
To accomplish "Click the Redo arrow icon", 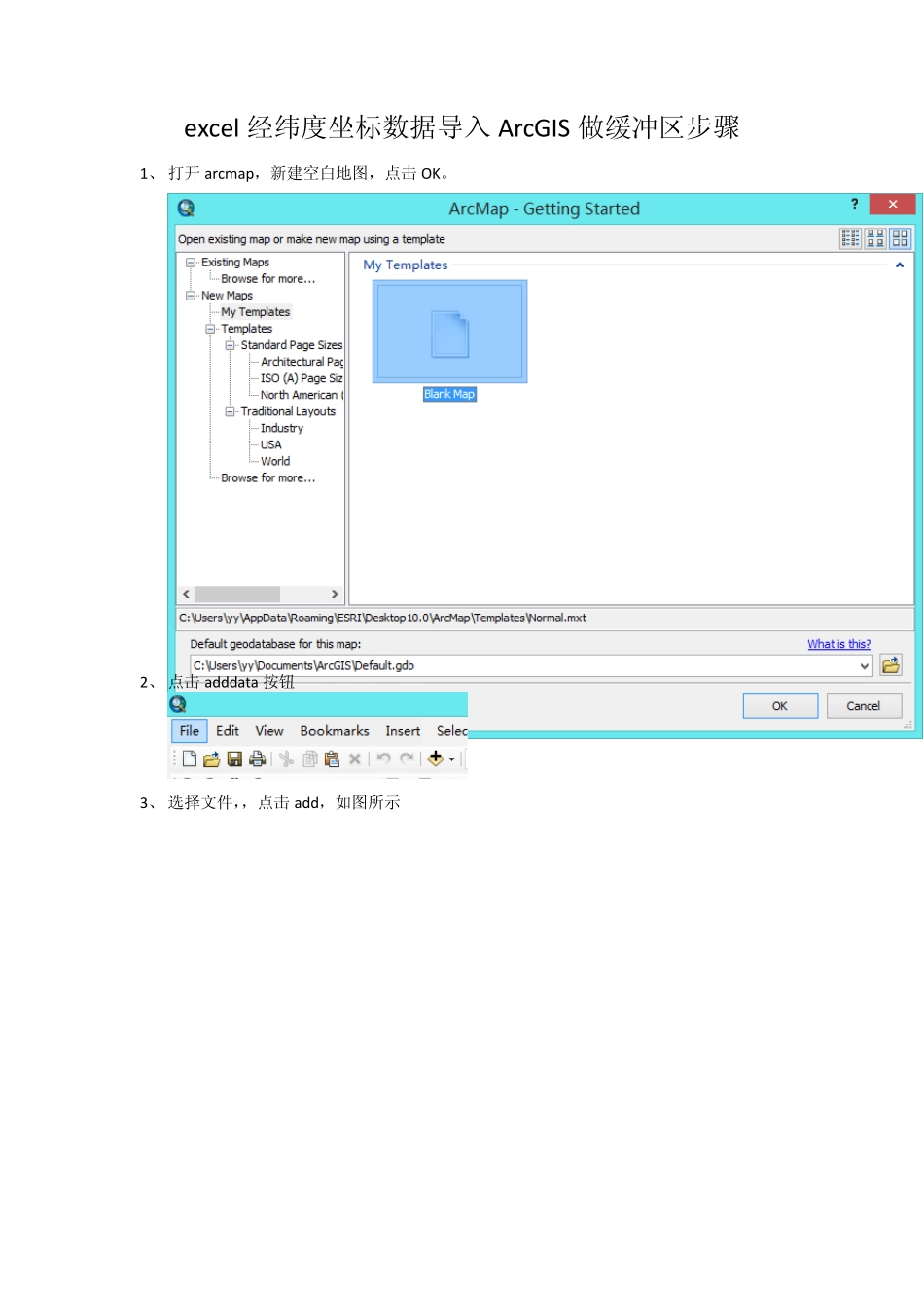I will coord(407,759).
